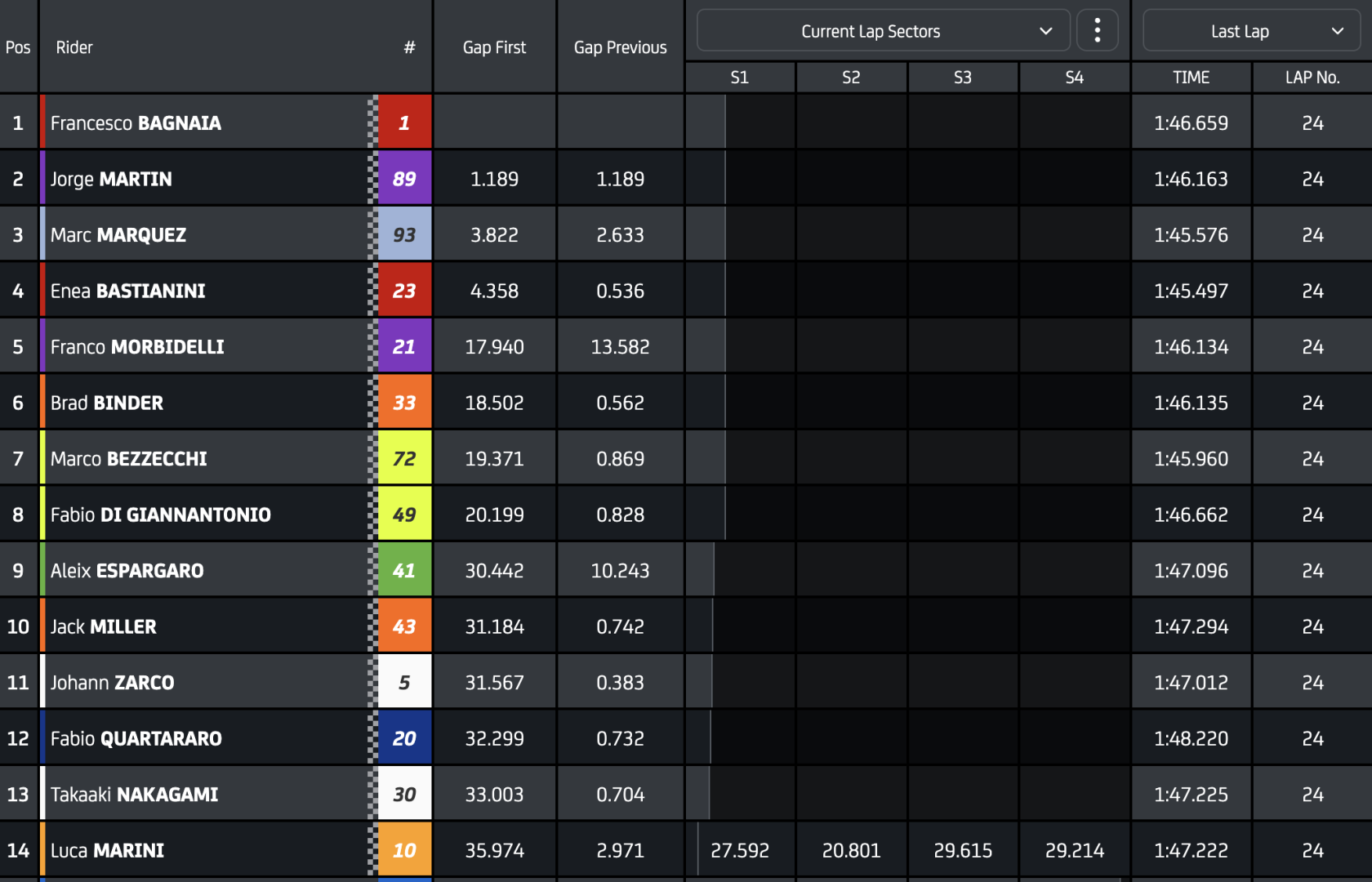
Task: Click last lap time 1:45.497
Action: tap(1191, 291)
